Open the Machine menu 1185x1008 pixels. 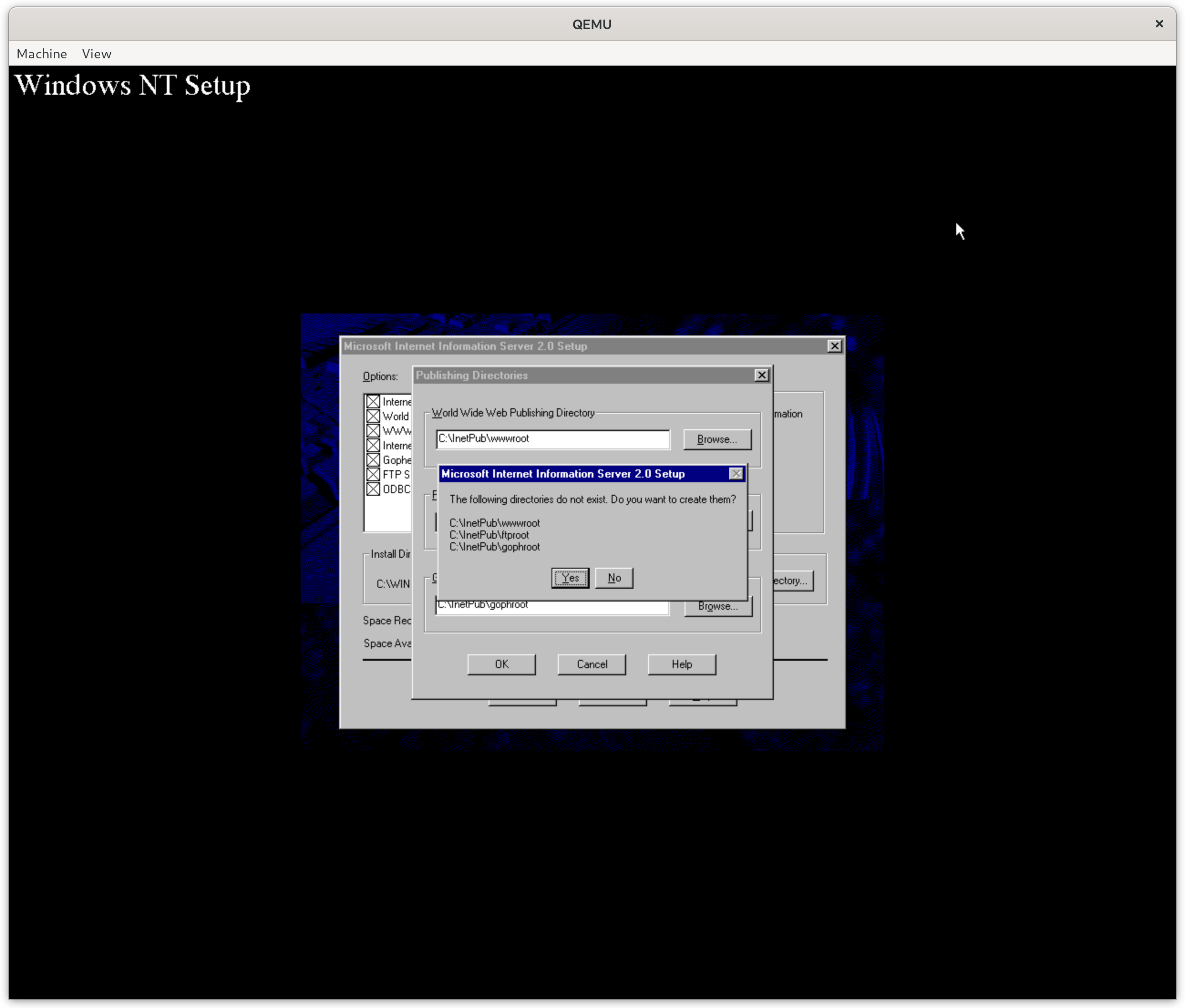pyautogui.click(x=42, y=54)
